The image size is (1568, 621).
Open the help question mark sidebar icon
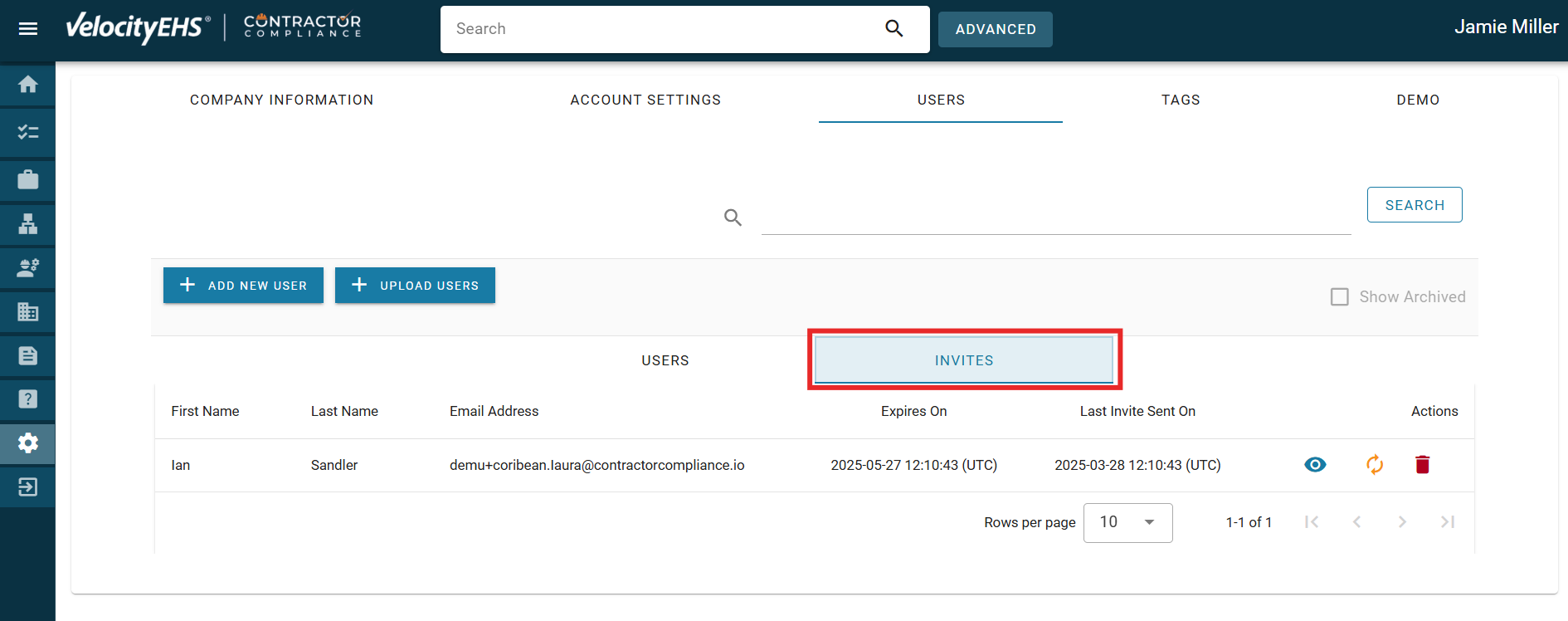pyautogui.click(x=28, y=399)
